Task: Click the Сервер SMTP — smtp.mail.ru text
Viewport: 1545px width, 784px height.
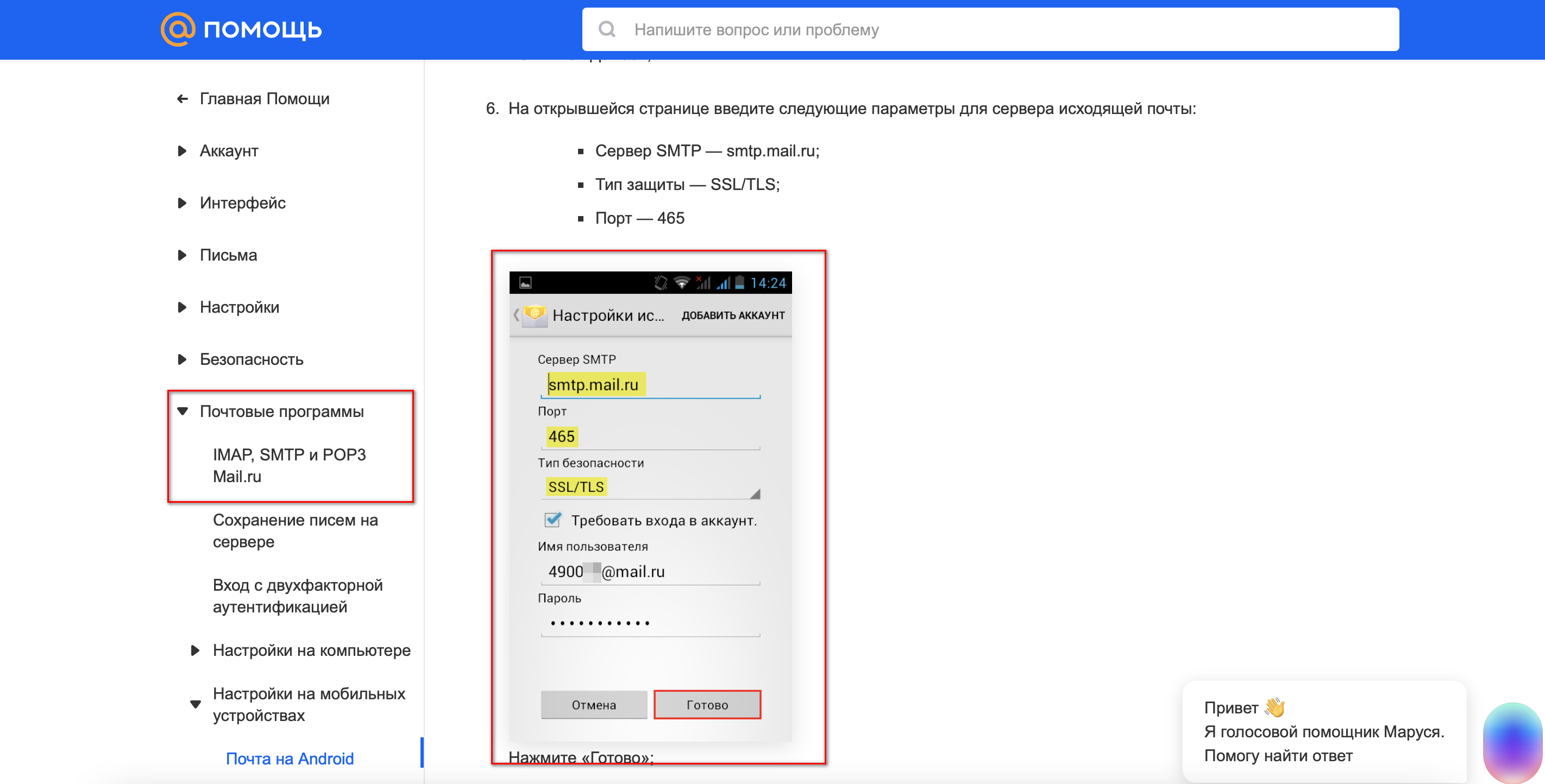Action: click(707, 151)
